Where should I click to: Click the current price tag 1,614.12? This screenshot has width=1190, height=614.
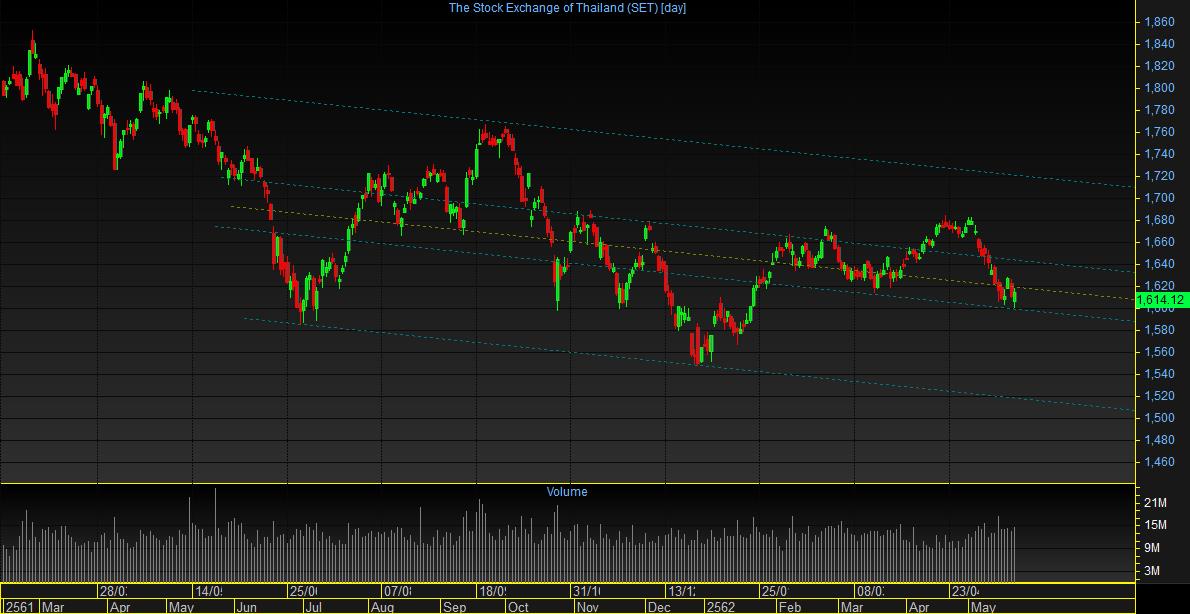tap(1160, 301)
